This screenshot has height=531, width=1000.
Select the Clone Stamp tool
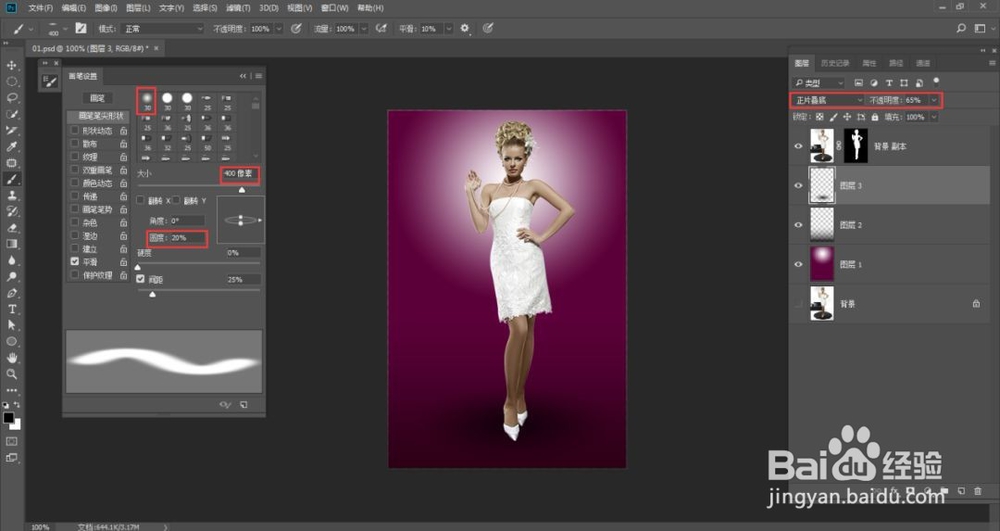click(x=12, y=195)
